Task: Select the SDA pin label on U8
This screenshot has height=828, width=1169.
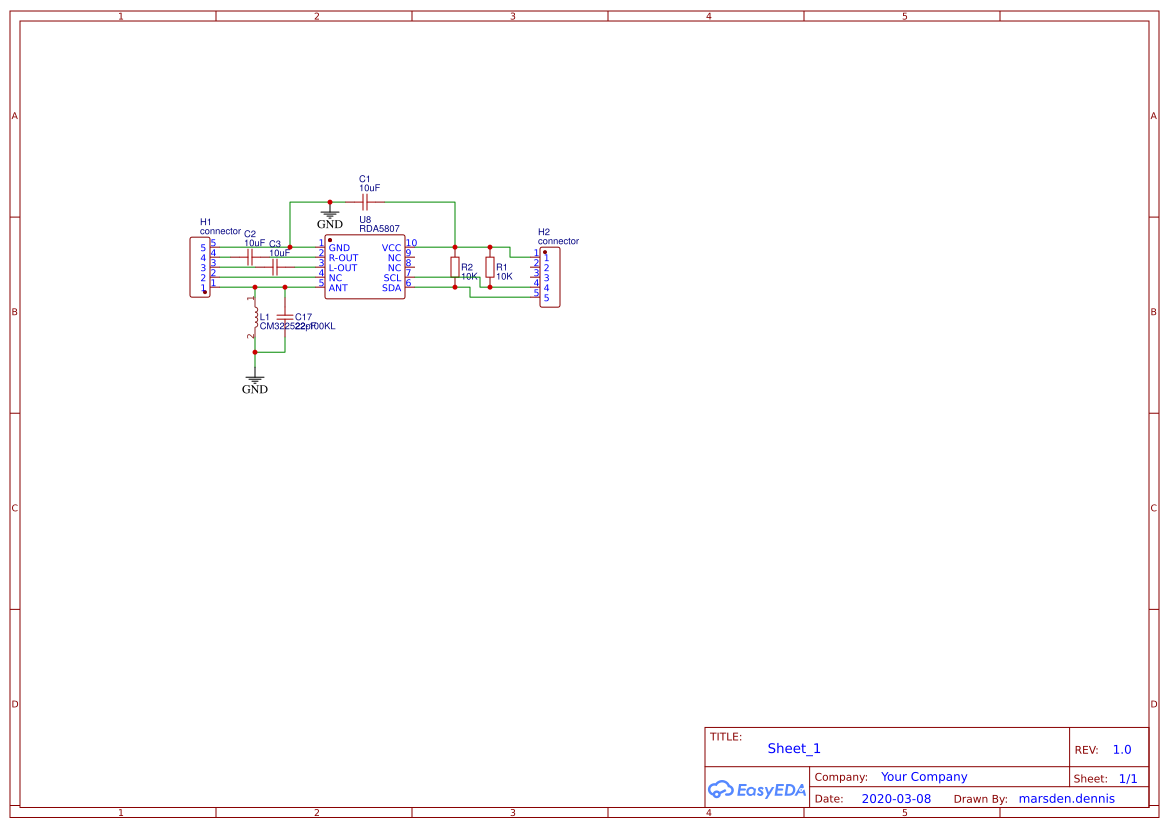Action: (391, 288)
